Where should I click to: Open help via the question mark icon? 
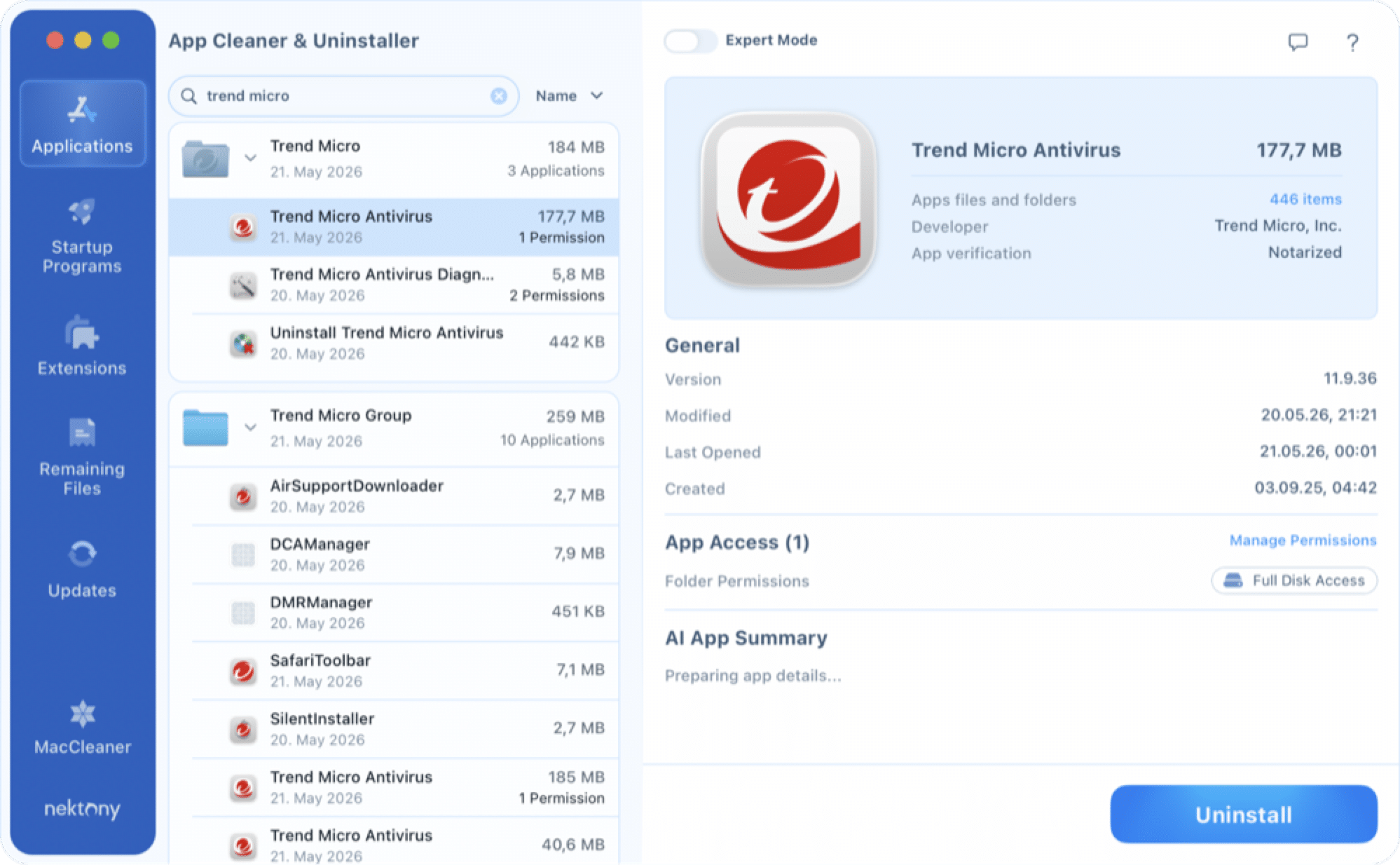[x=1352, y=42]
